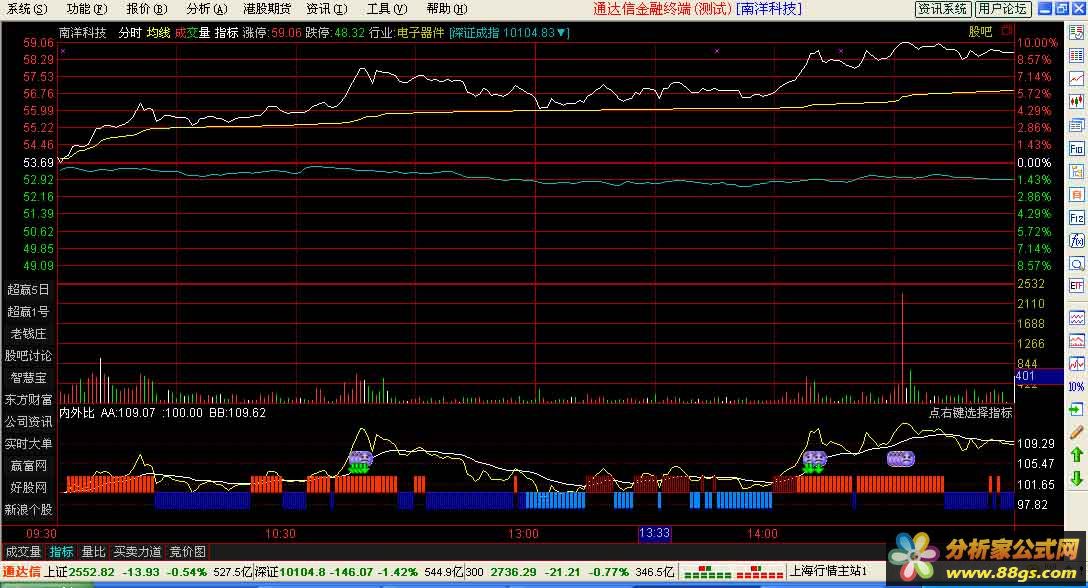The width and height of the screenshot is (1088, 588).
Task: Select the pencil drawing tool icon
Action: [1076, 432]
